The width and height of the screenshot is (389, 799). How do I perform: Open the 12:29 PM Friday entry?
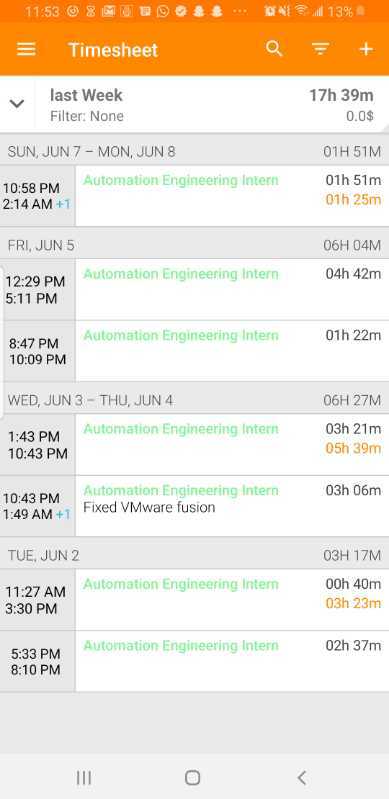point(194,289)
